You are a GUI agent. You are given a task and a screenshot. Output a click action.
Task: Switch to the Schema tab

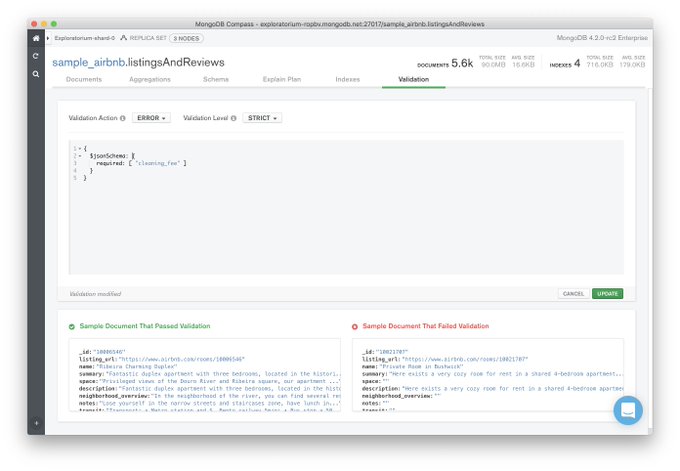(216, 79)
